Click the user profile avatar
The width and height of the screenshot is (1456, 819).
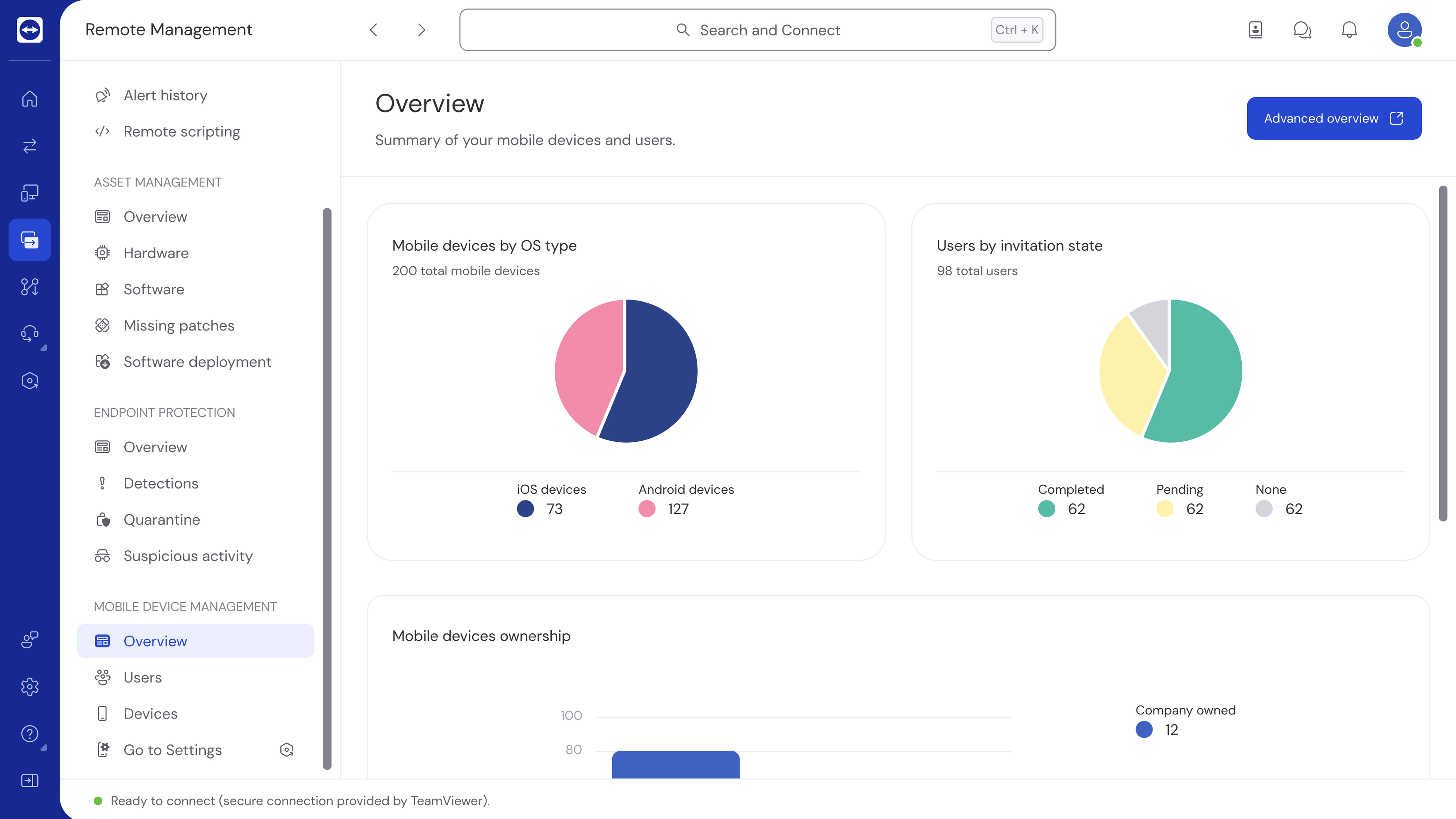click(x=1404, y=30)
